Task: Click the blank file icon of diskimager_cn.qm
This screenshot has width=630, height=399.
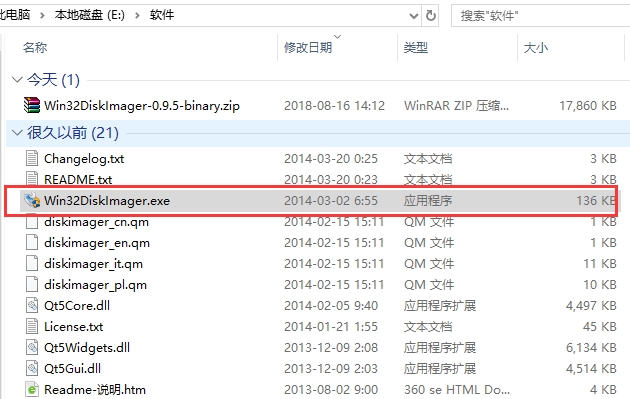Action: point(32,222)
